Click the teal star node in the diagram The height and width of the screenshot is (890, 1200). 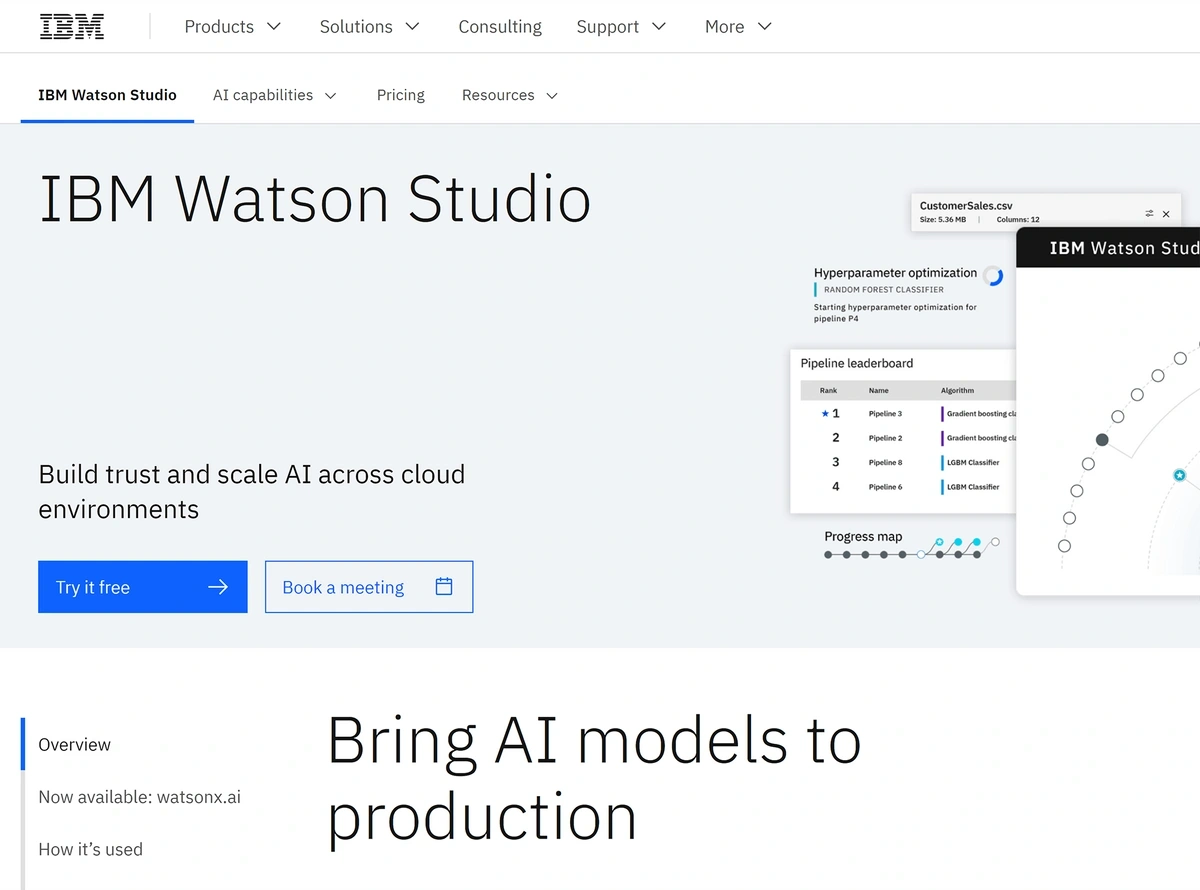coord(1179,475)
